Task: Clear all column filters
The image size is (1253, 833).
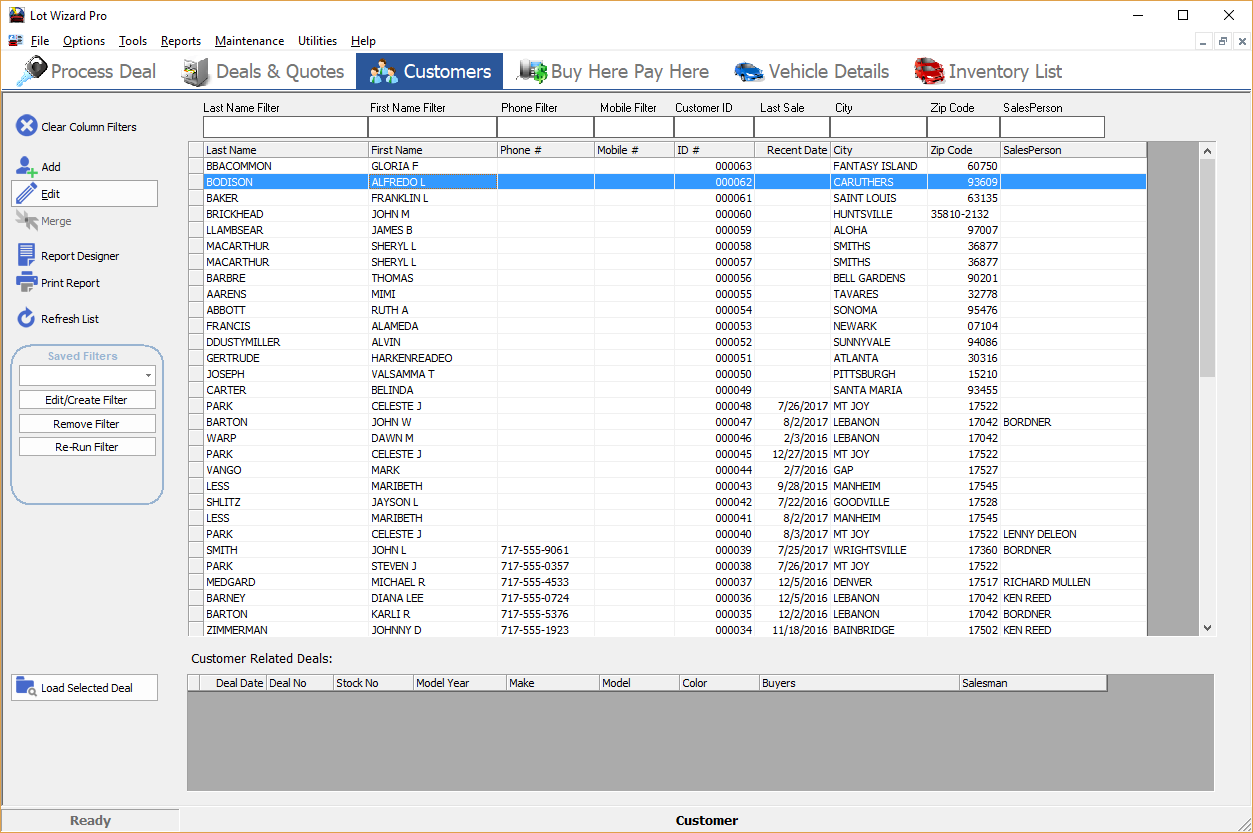Action: [x=85, y=126]
